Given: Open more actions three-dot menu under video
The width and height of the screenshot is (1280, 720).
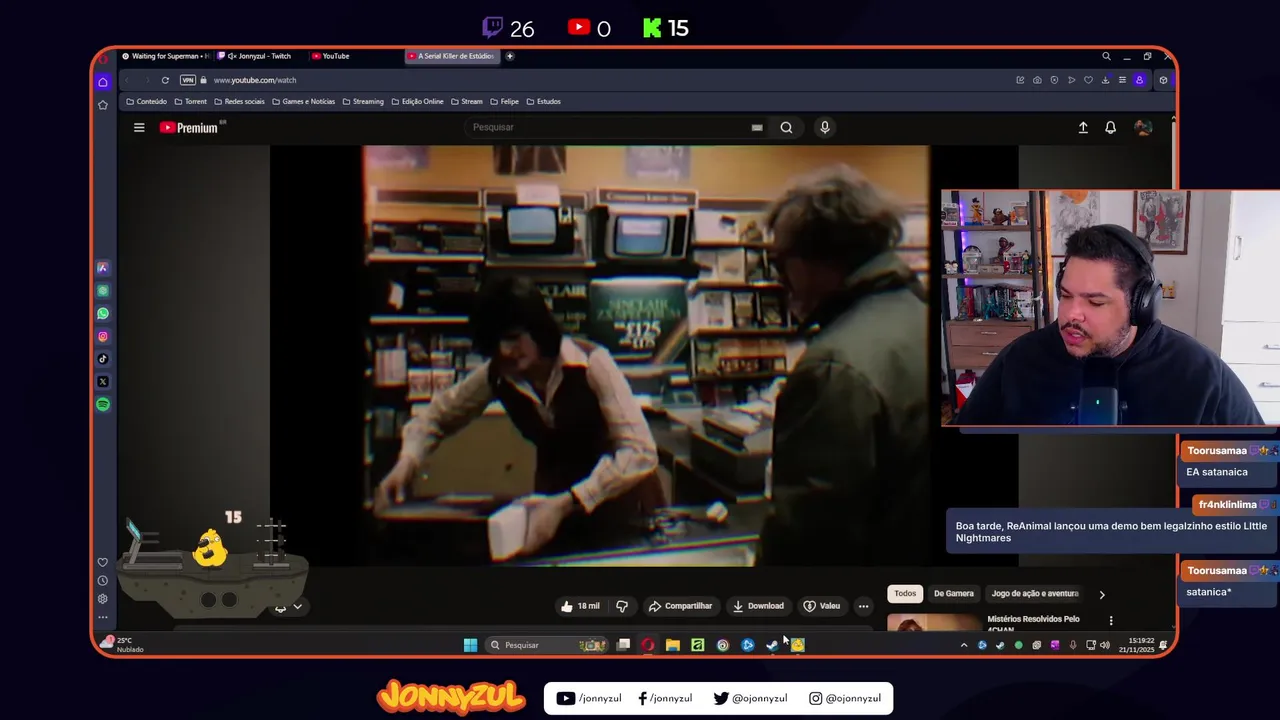Looking at the screenshot, I should [863, 606].
